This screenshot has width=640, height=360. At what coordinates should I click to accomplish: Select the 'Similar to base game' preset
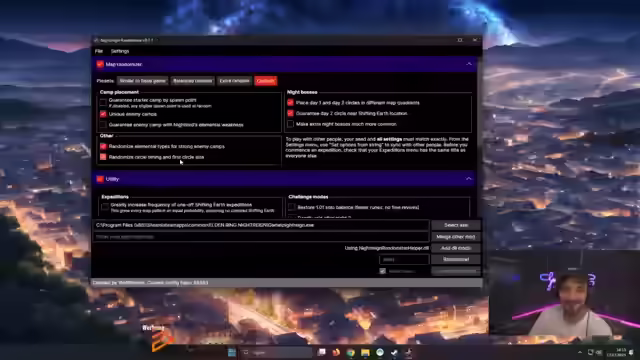[x=143, y=81]
